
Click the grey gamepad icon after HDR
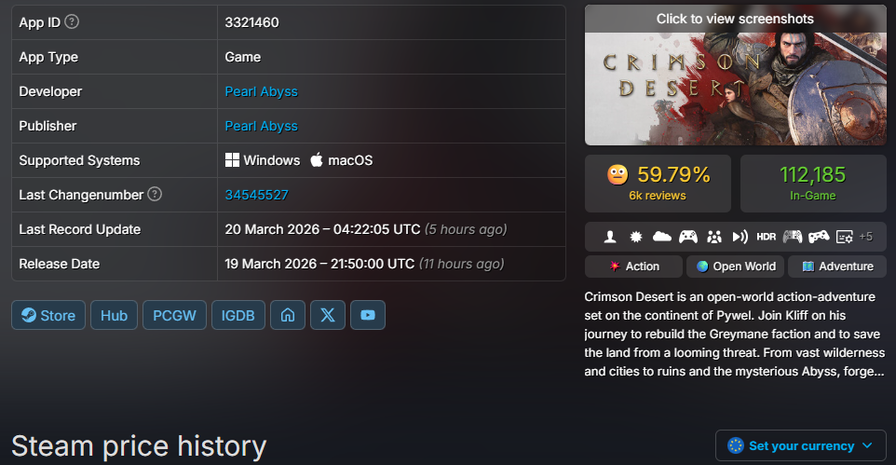point(793,236)
